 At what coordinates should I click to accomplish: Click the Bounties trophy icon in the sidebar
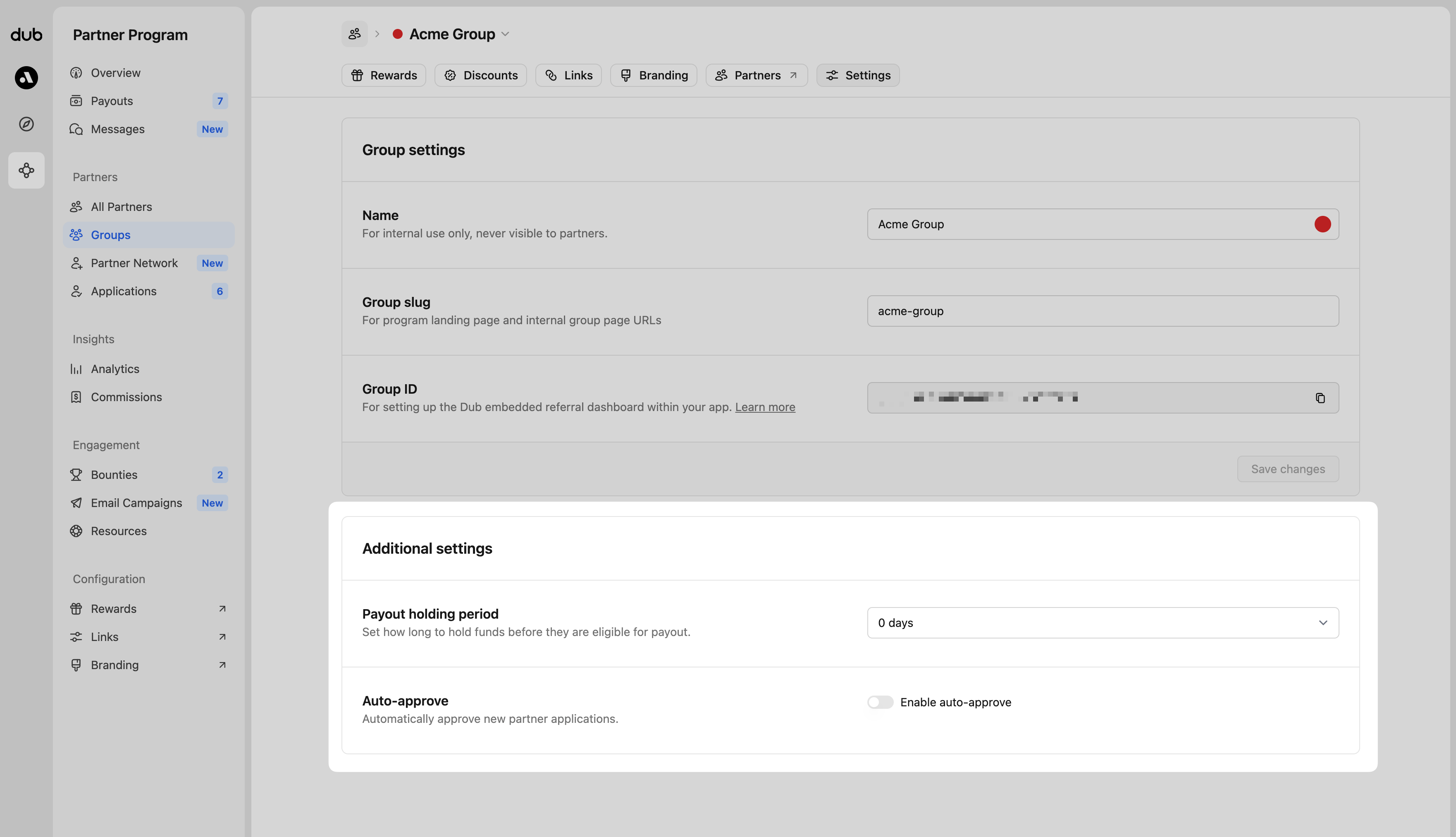pyautogui.click(x=77, y=474)
